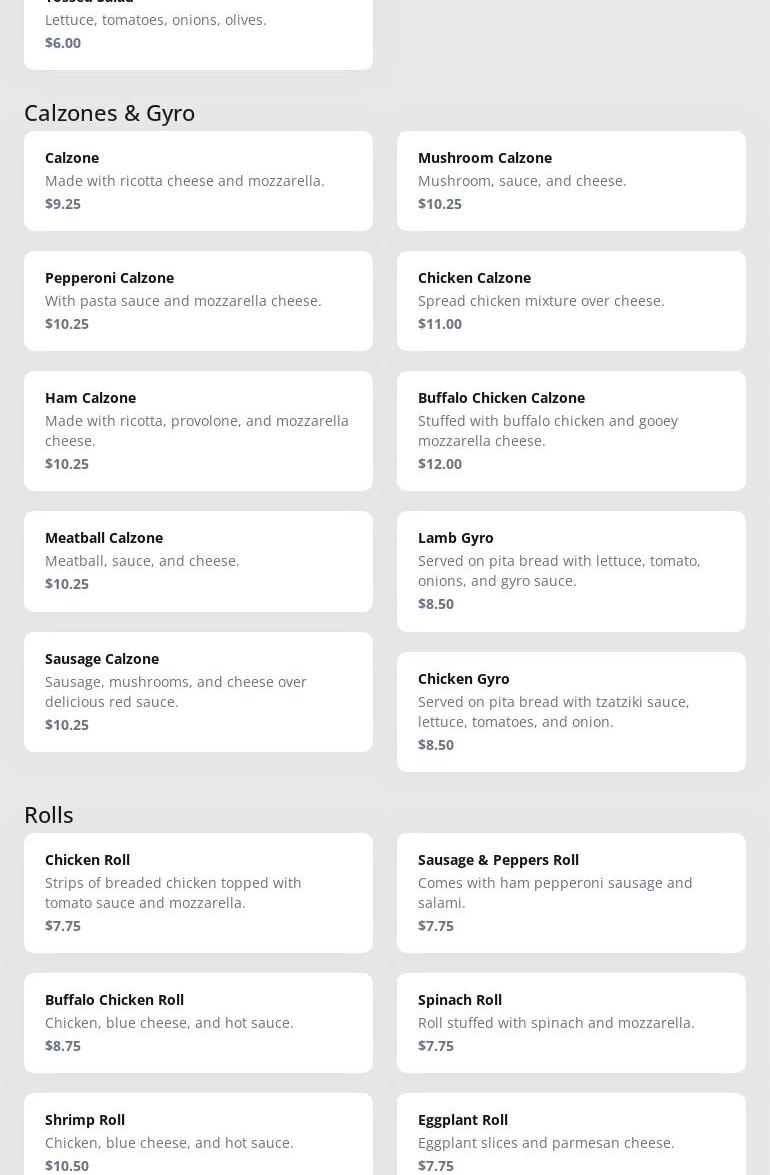Click the Rolls section heading
Viewport: 770px width, 1175px height.
pos(49,815)
